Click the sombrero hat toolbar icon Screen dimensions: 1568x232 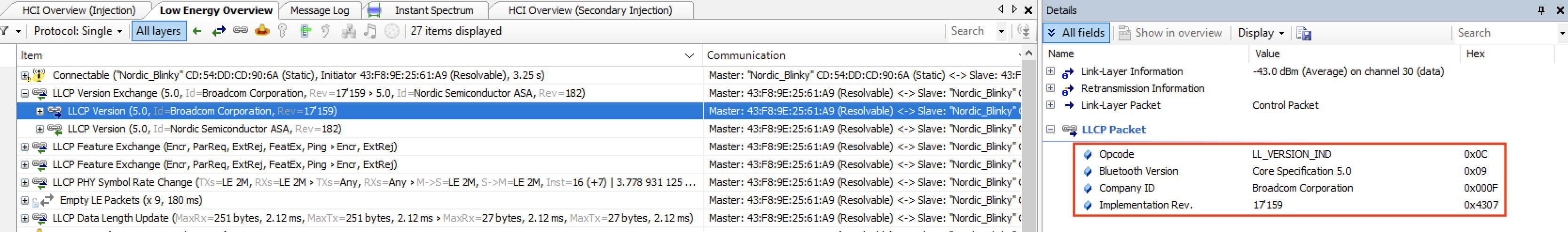point(262,31)
